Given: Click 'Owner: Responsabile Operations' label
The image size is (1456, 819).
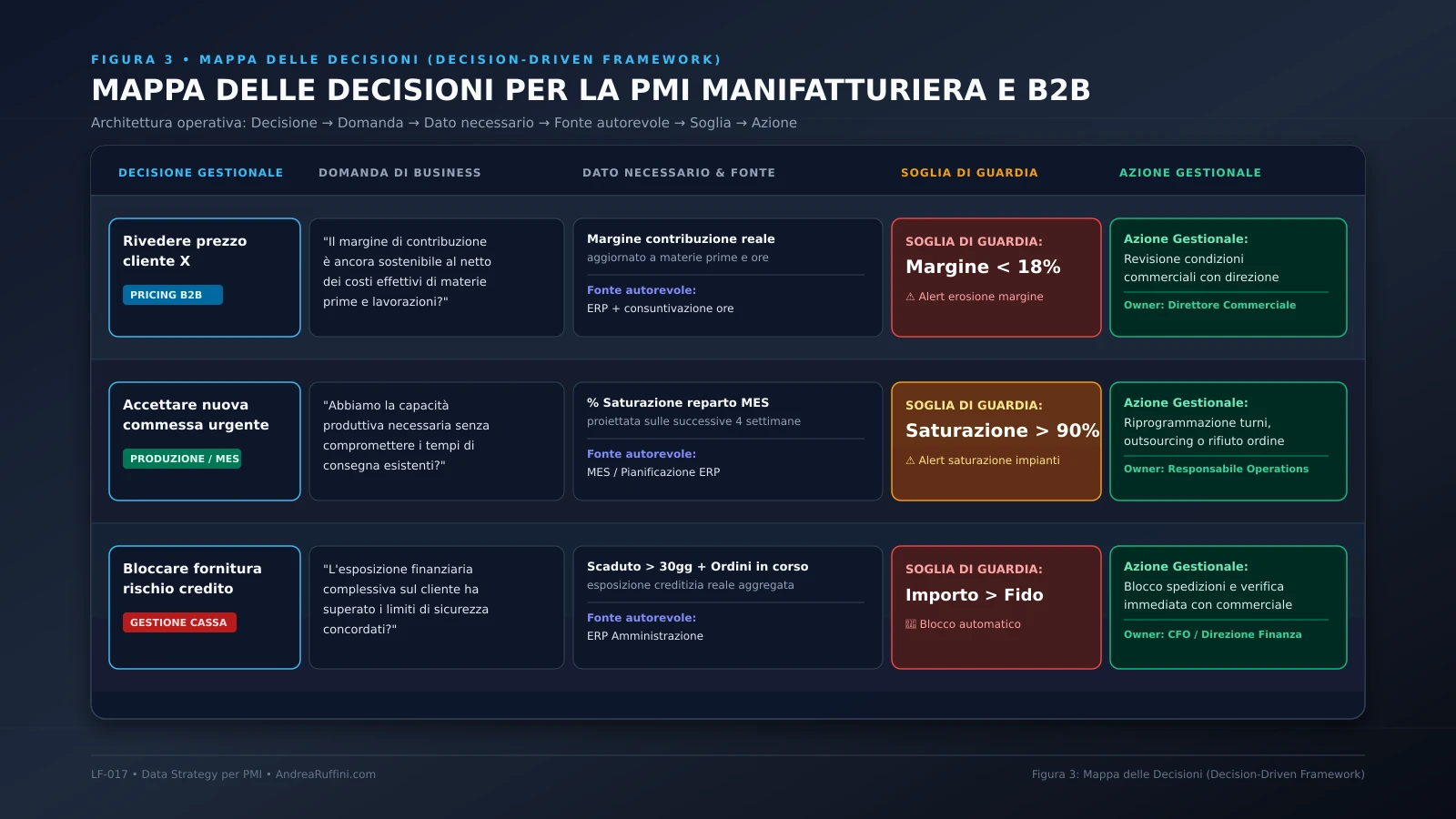Looking at the screenshot, I should (1216, 469).
